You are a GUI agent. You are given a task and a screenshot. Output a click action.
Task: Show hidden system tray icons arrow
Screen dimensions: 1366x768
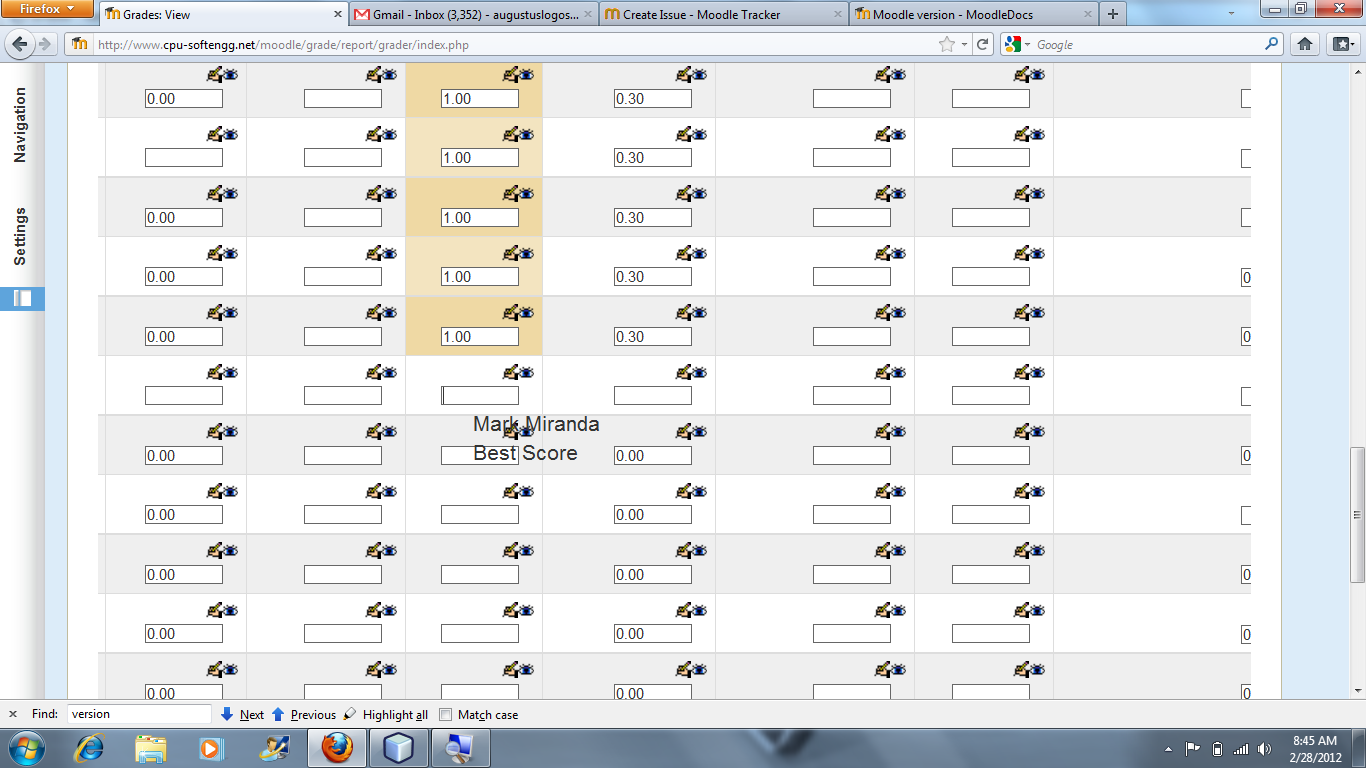1169,749
